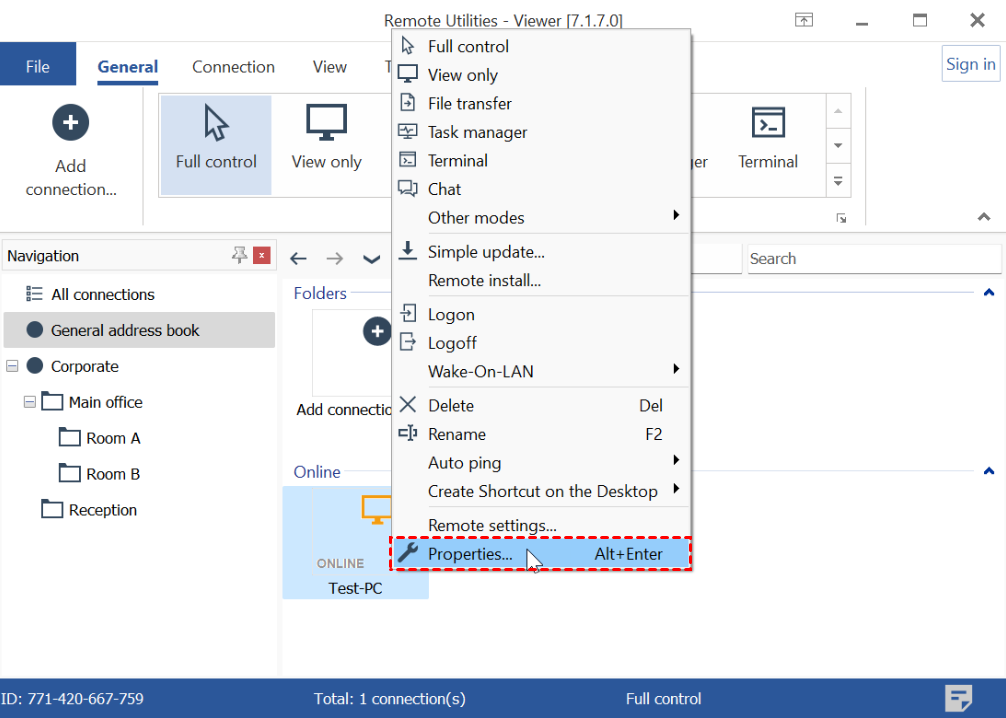Click the Add connection plus icon
The image size is (1006, 718).
click(70, 123)
